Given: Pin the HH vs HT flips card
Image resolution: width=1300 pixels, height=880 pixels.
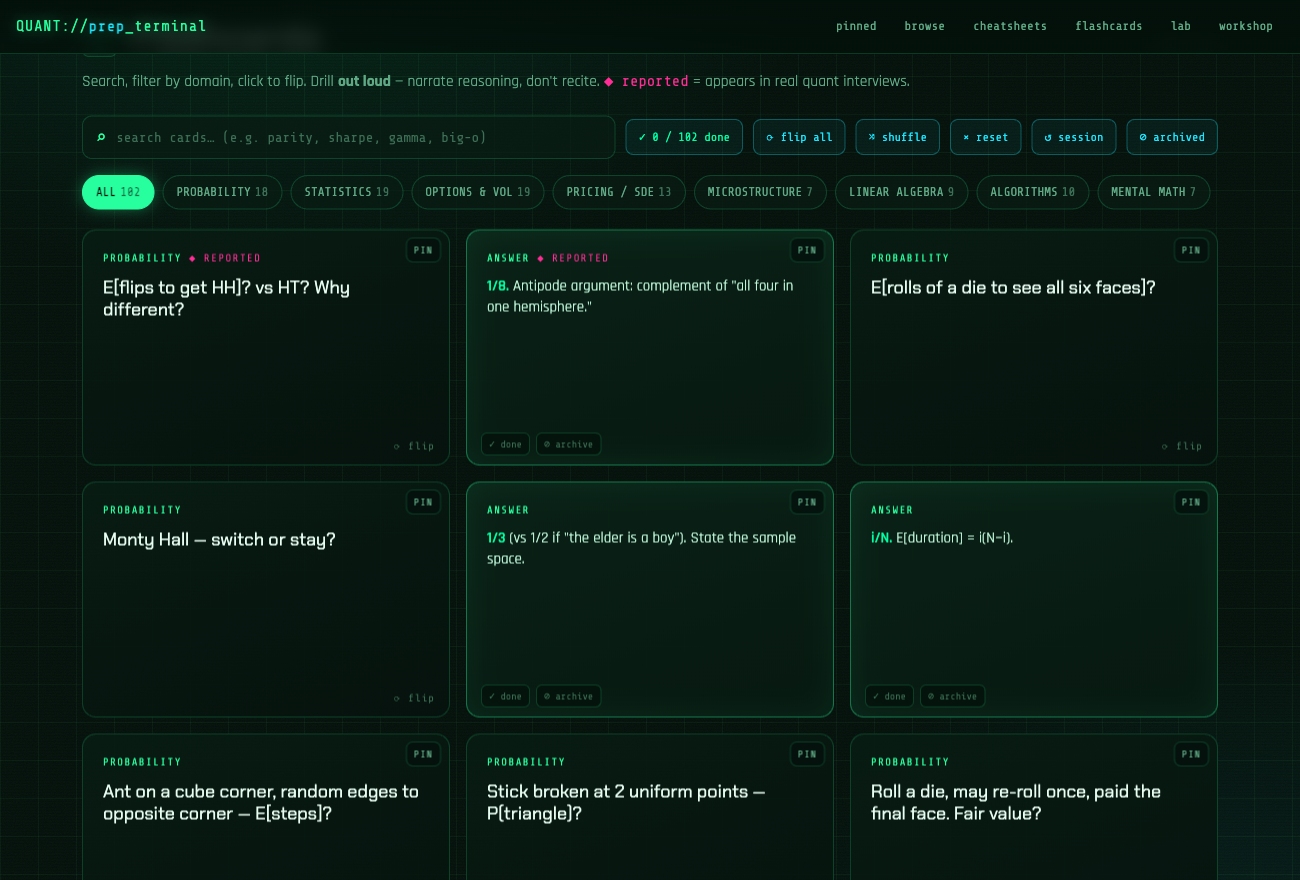Looking at the screenshot, I should 423,250.
